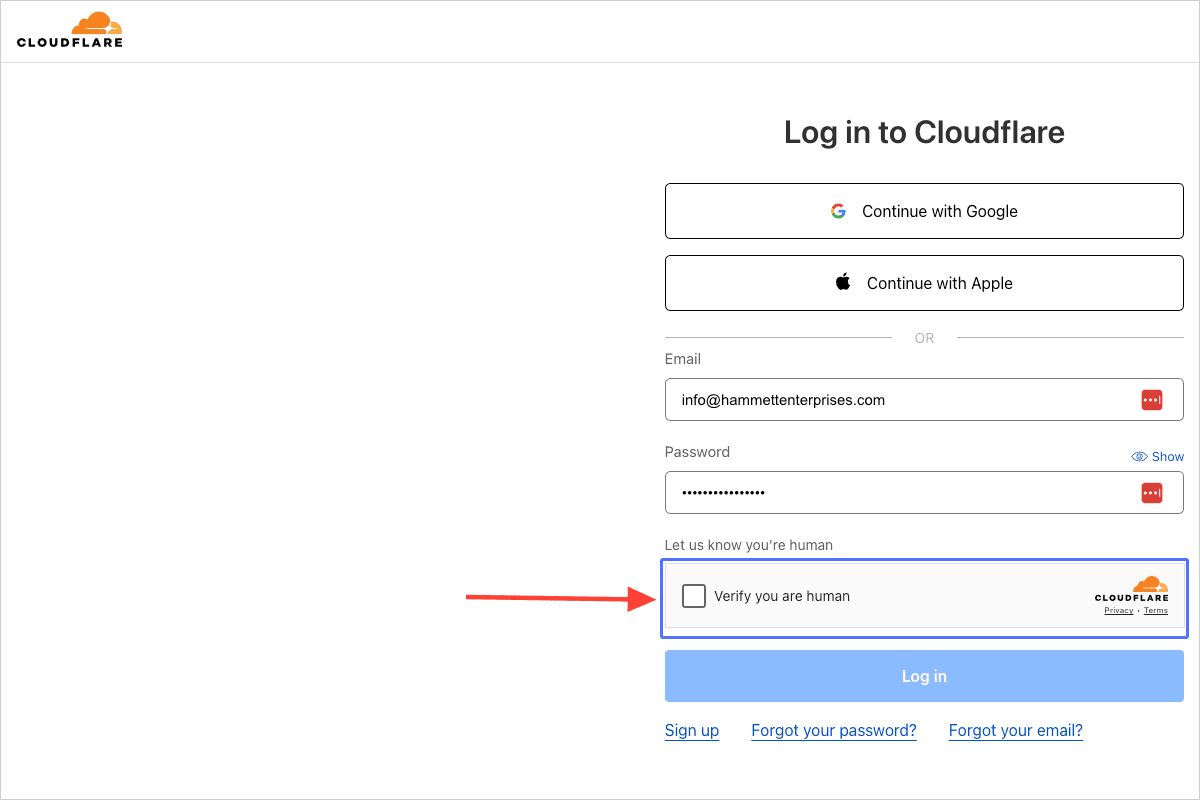Follow the 'Forgot your password?' link
Viewport: 1200px width, 800px height.
(833, 730)
